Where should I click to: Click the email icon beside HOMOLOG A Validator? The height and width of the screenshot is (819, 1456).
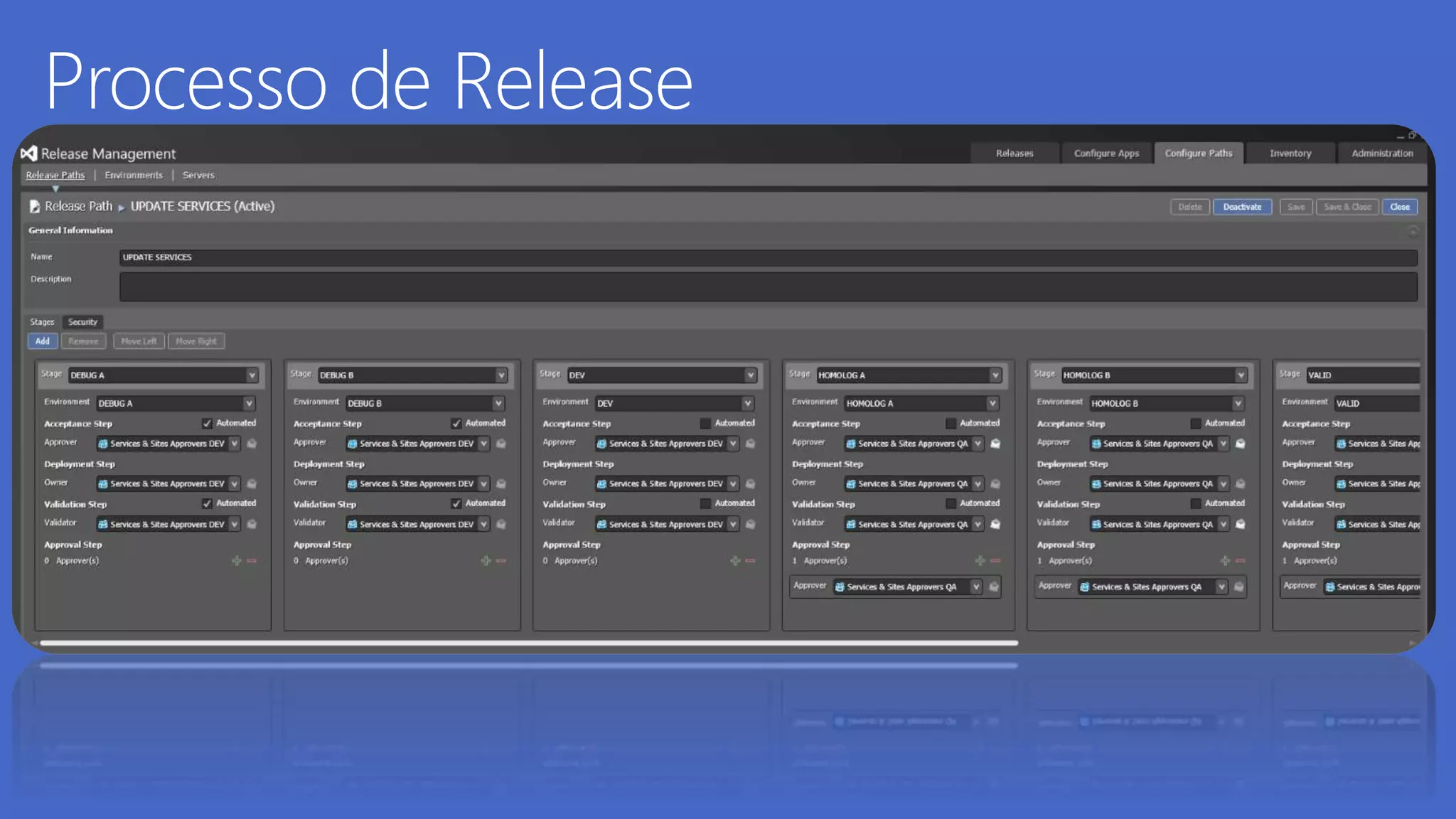(x=995, y=524)
